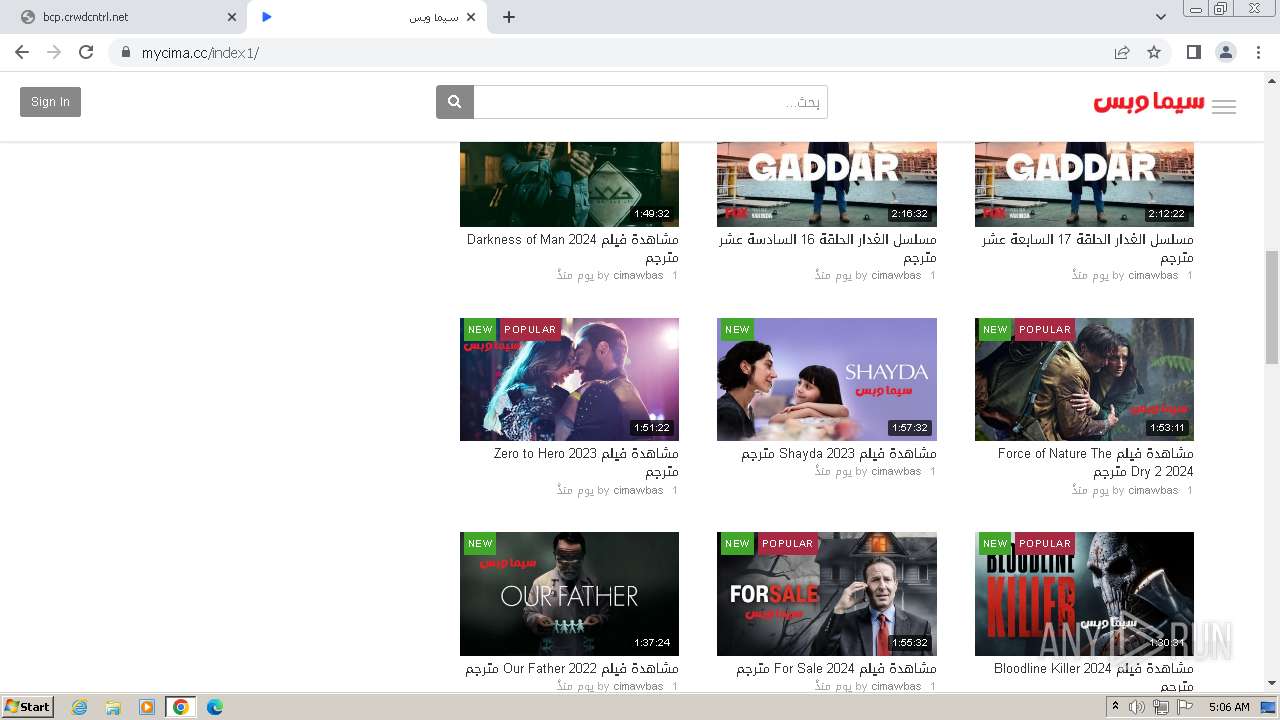Screen dimensions: 1280x720
Task: Open the Windows Start menu
Action: pos(28,706)
